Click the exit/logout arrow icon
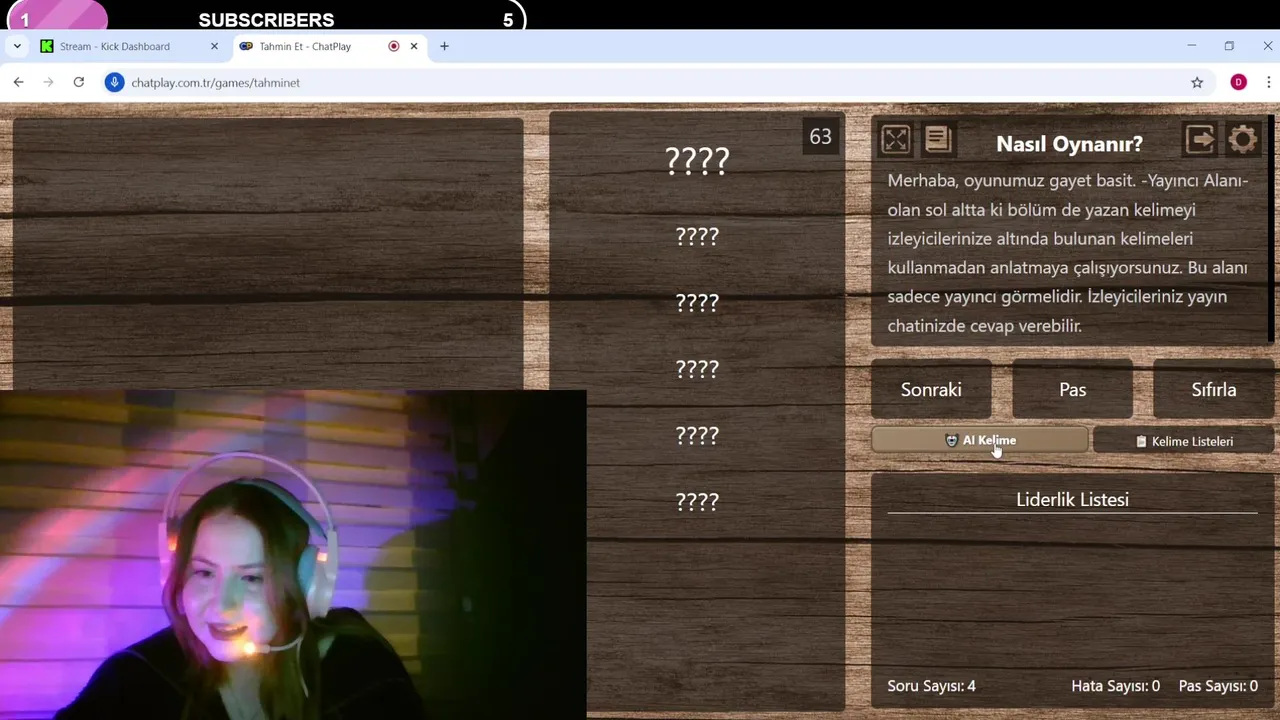Screen dimensions: 1280x720 pyautogui.click(x=1200, y=140)
